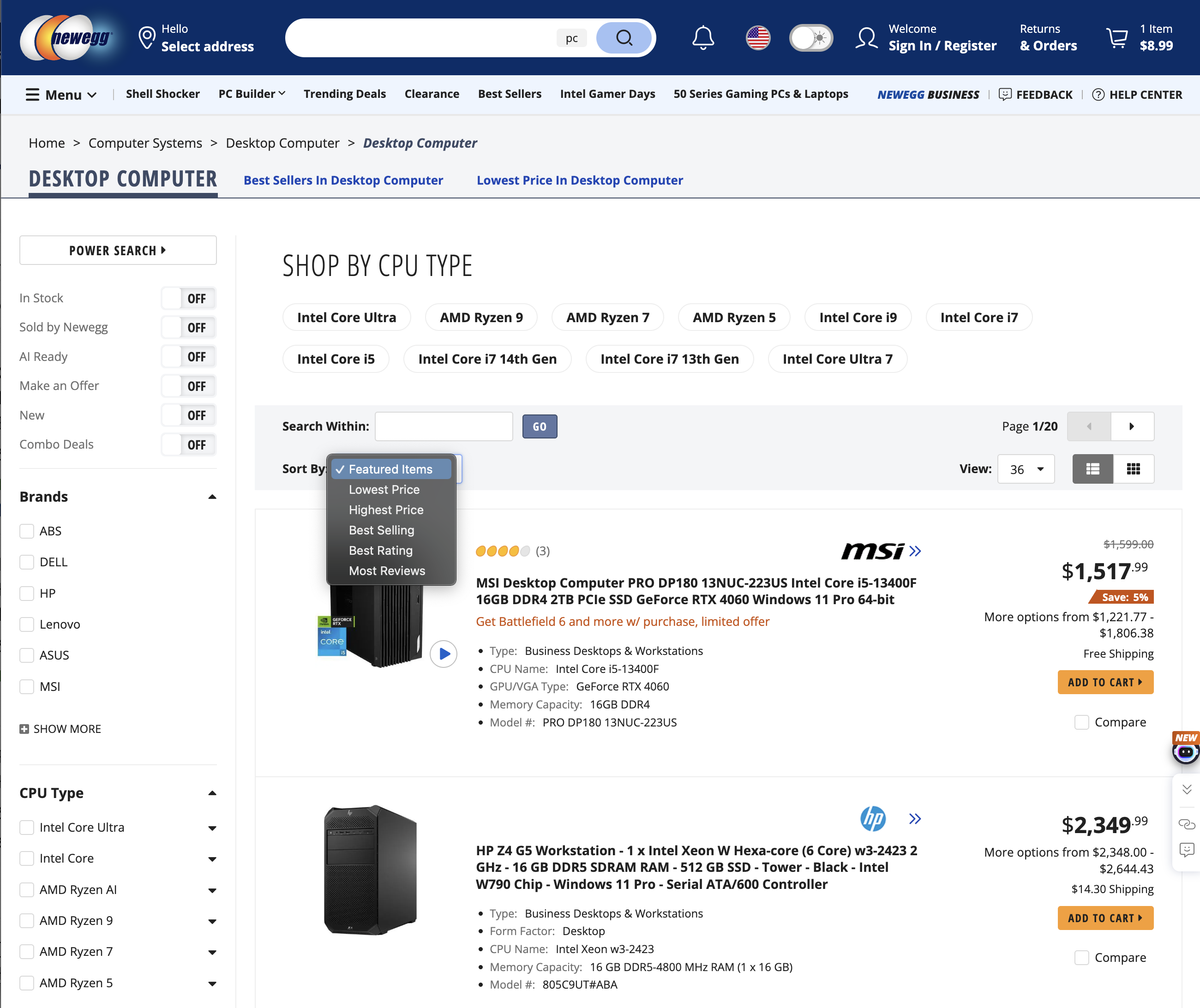Switch results to grid view
1200x1008 pixels.
(x=1134, y=468)
